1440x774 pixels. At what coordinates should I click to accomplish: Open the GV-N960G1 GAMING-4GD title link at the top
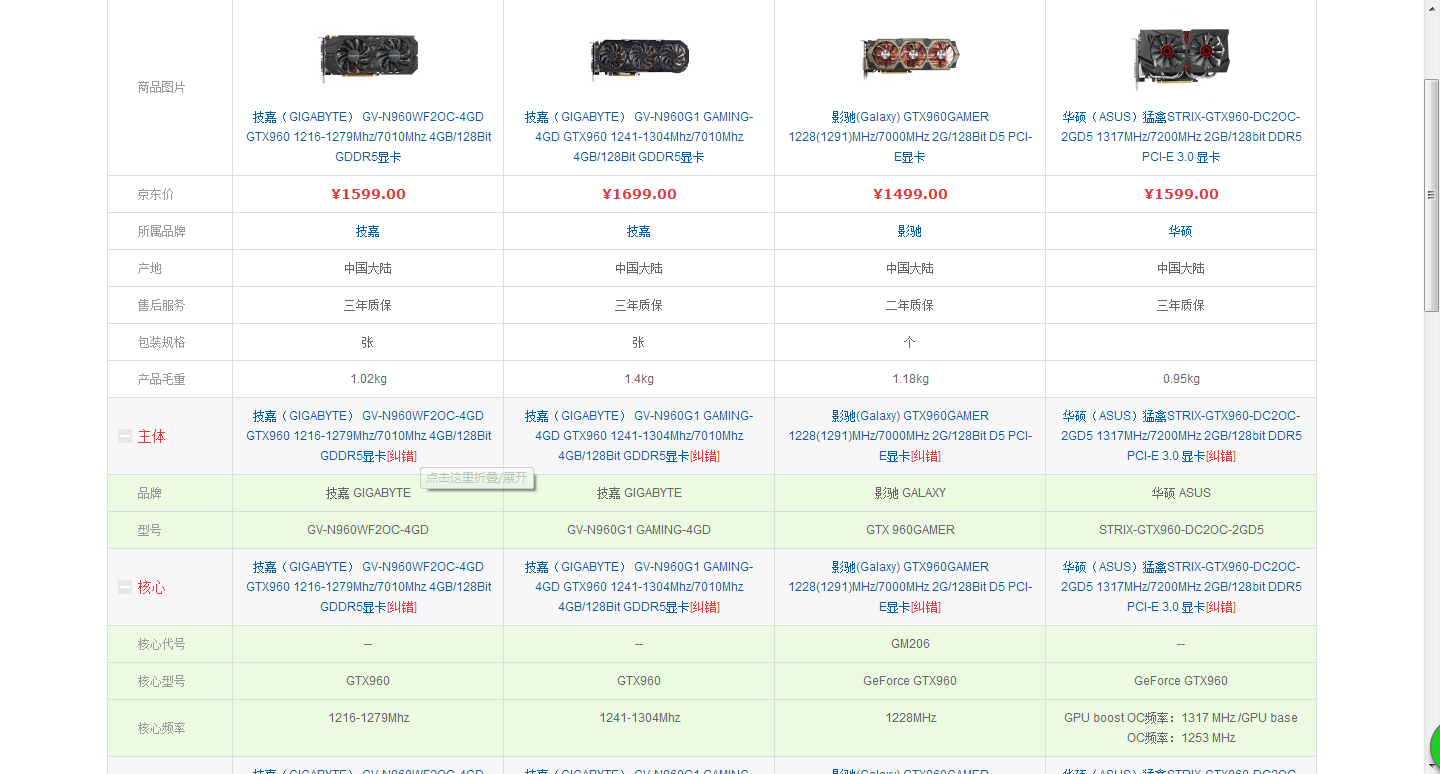tap(639, 137)
